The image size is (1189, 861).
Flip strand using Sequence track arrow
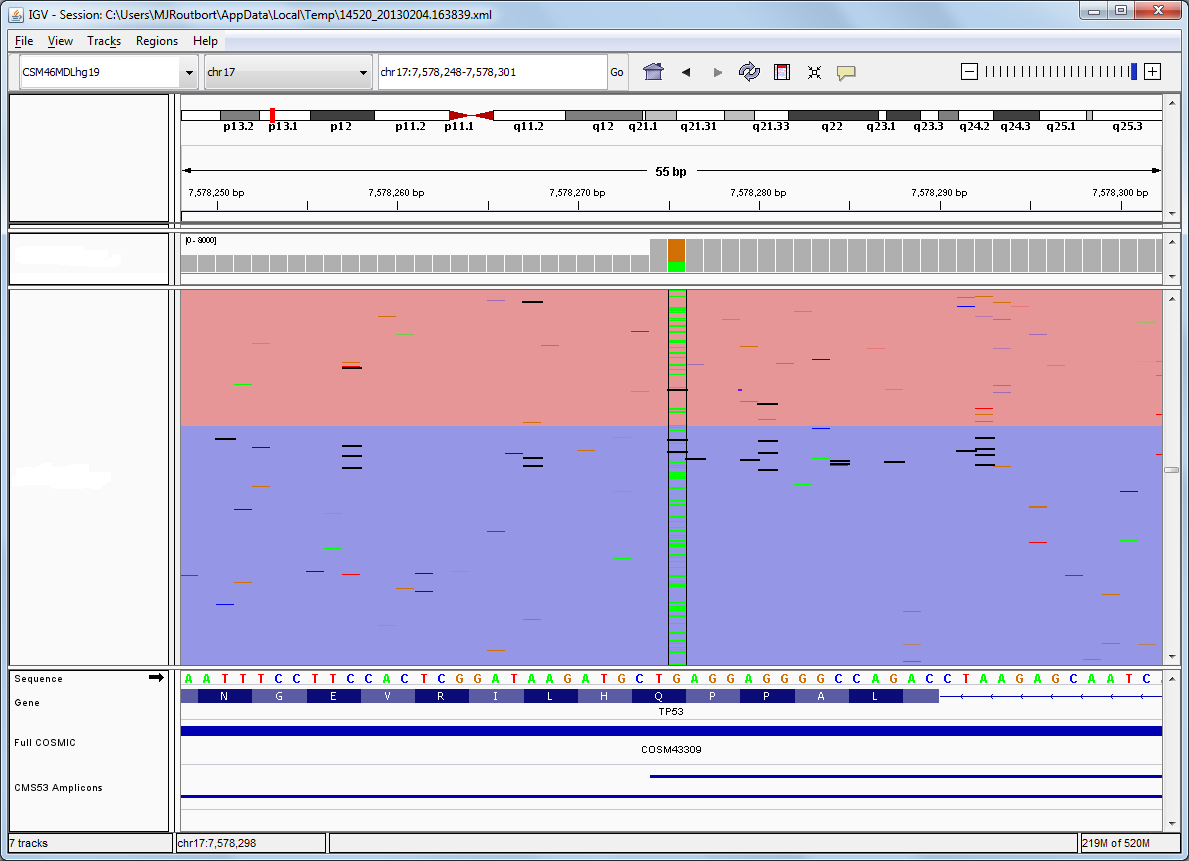[156, 677]
